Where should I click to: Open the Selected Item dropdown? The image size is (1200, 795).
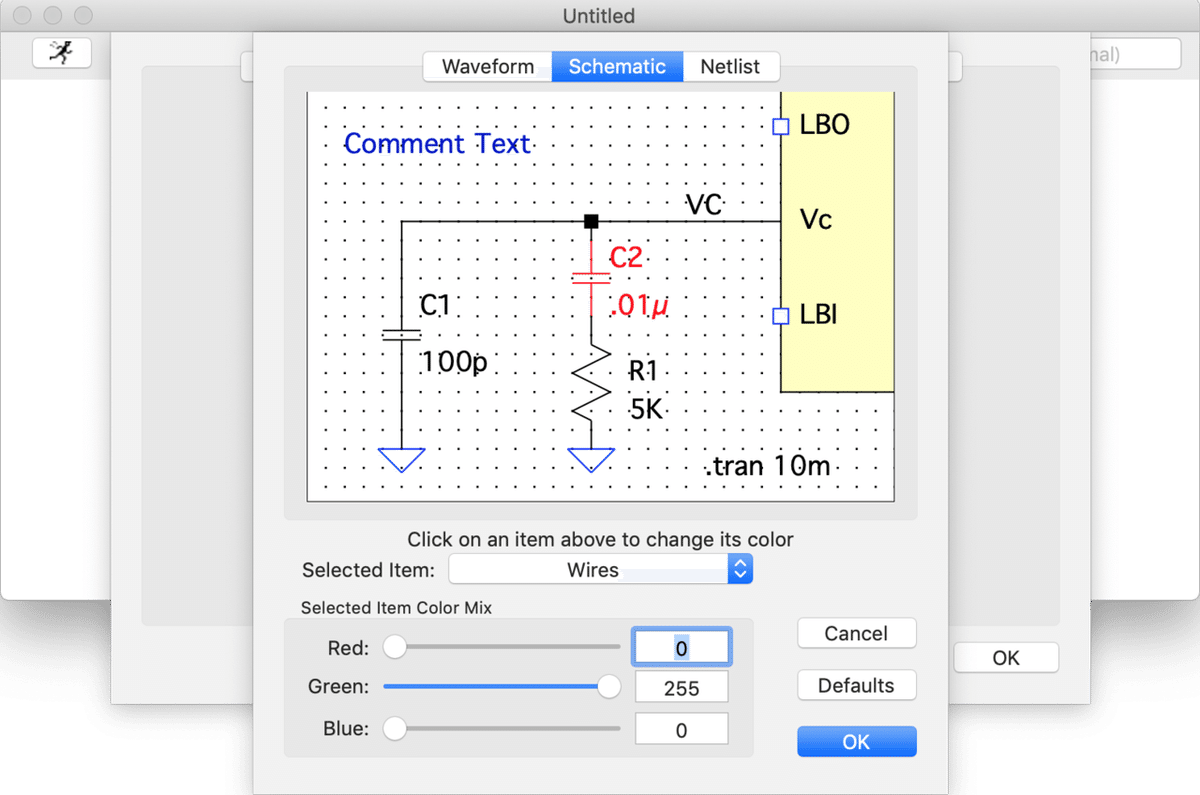[x=600, y=570]
